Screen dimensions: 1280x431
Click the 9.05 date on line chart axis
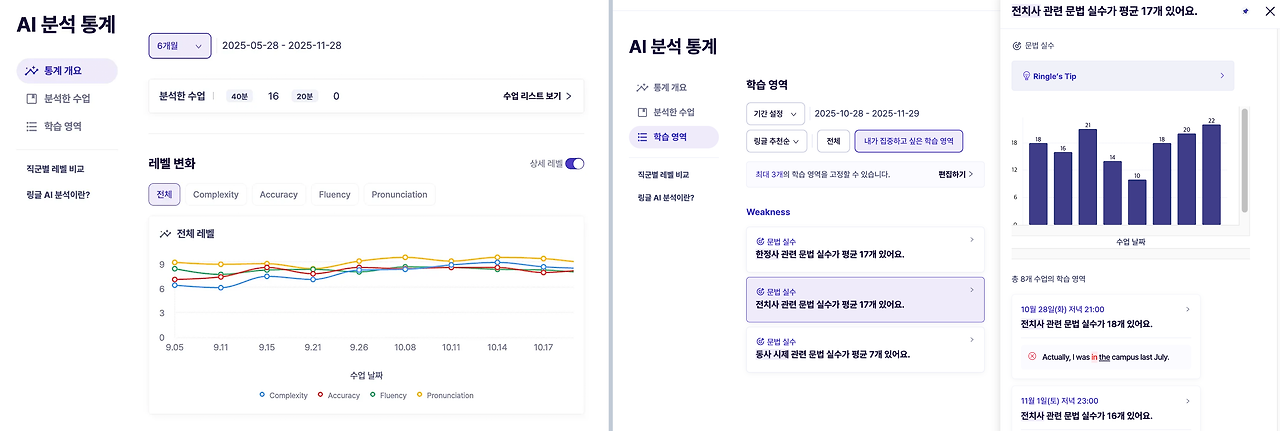click(174, 348)
